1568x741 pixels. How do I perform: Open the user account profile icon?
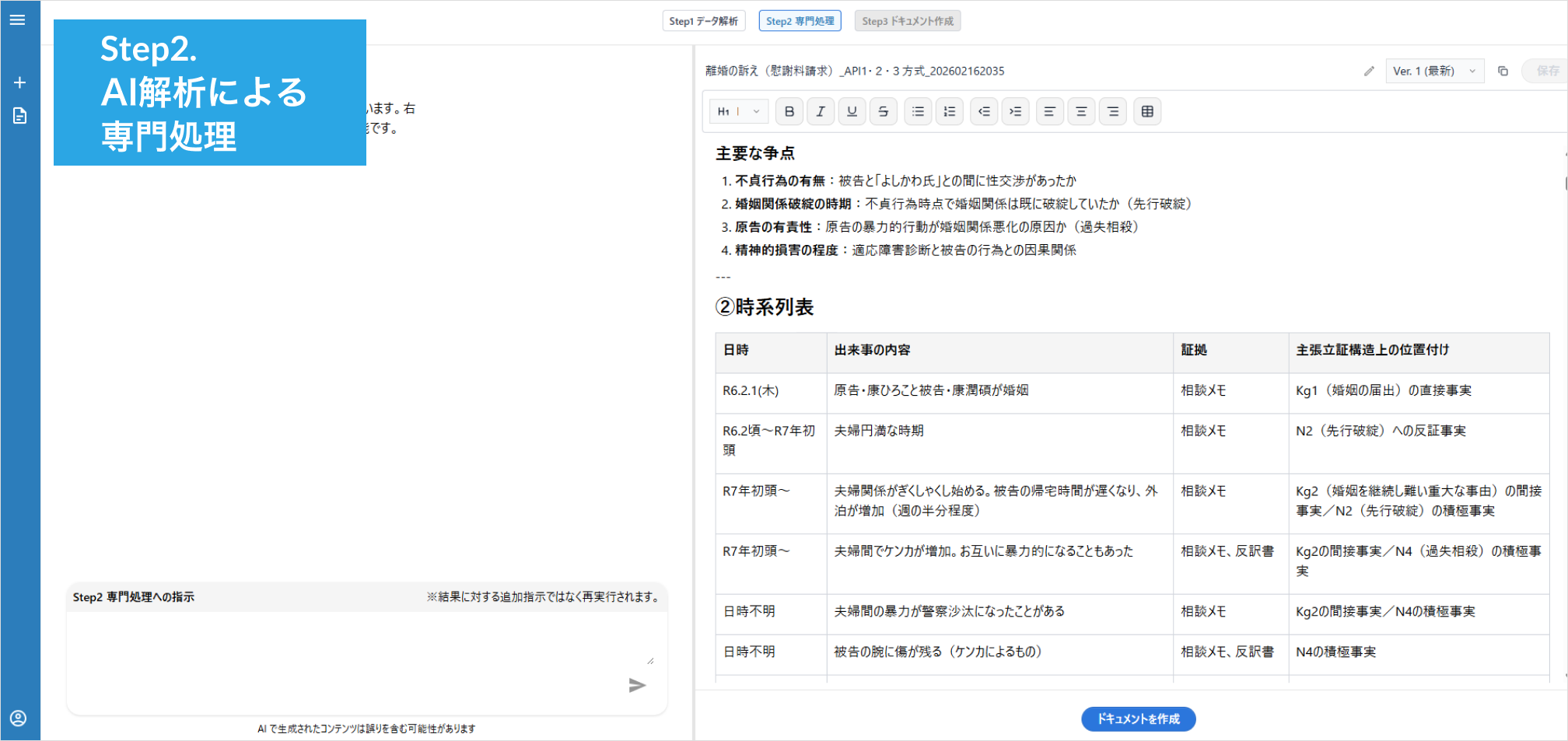[x=19, y=718]
